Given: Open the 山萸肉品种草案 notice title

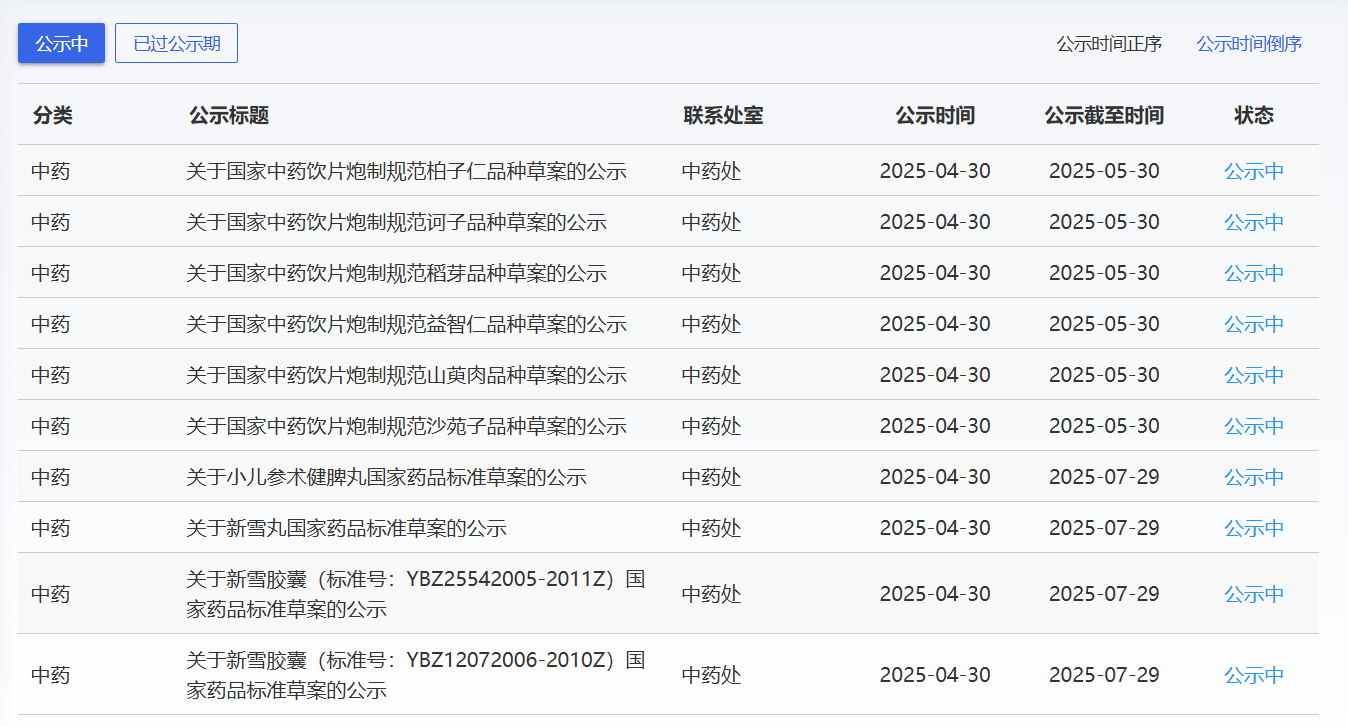Looking at the screenshot, I should 406,375.
